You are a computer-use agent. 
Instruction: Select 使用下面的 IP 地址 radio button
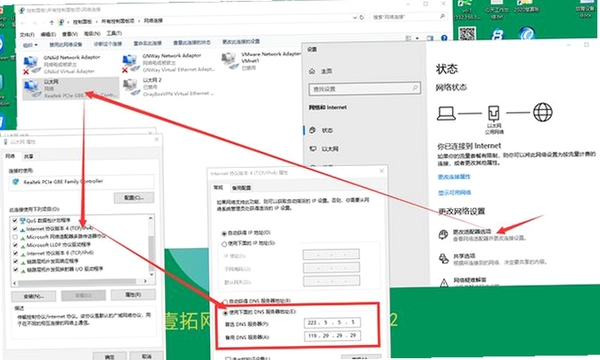pos(224,244)
